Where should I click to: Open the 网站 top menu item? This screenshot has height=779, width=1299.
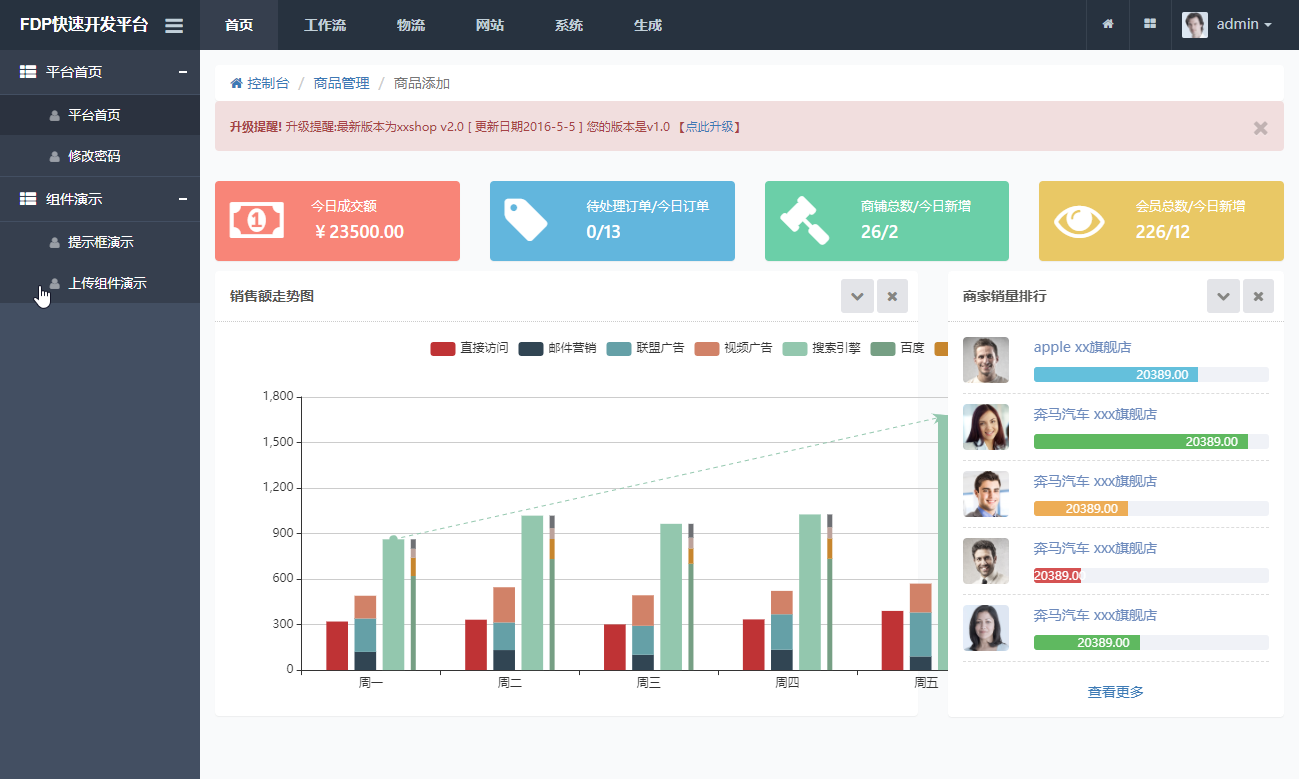click(x=490, y=25)
